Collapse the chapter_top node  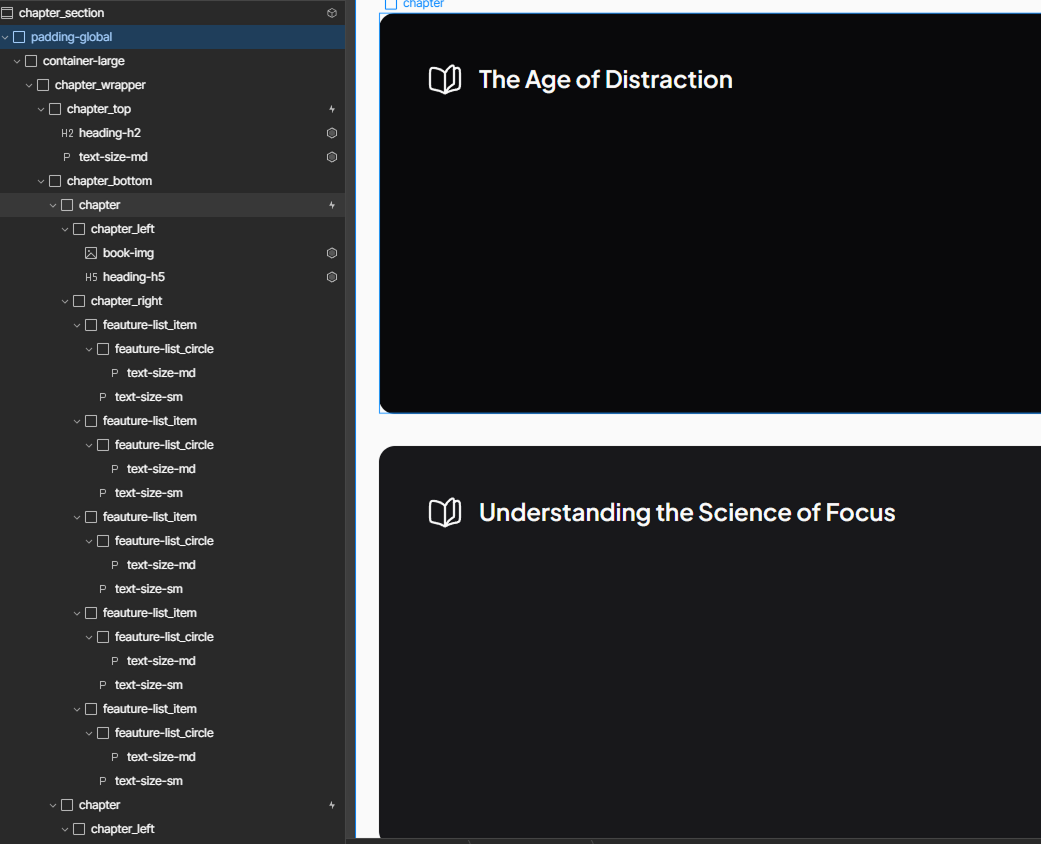[x=41, y=109]
